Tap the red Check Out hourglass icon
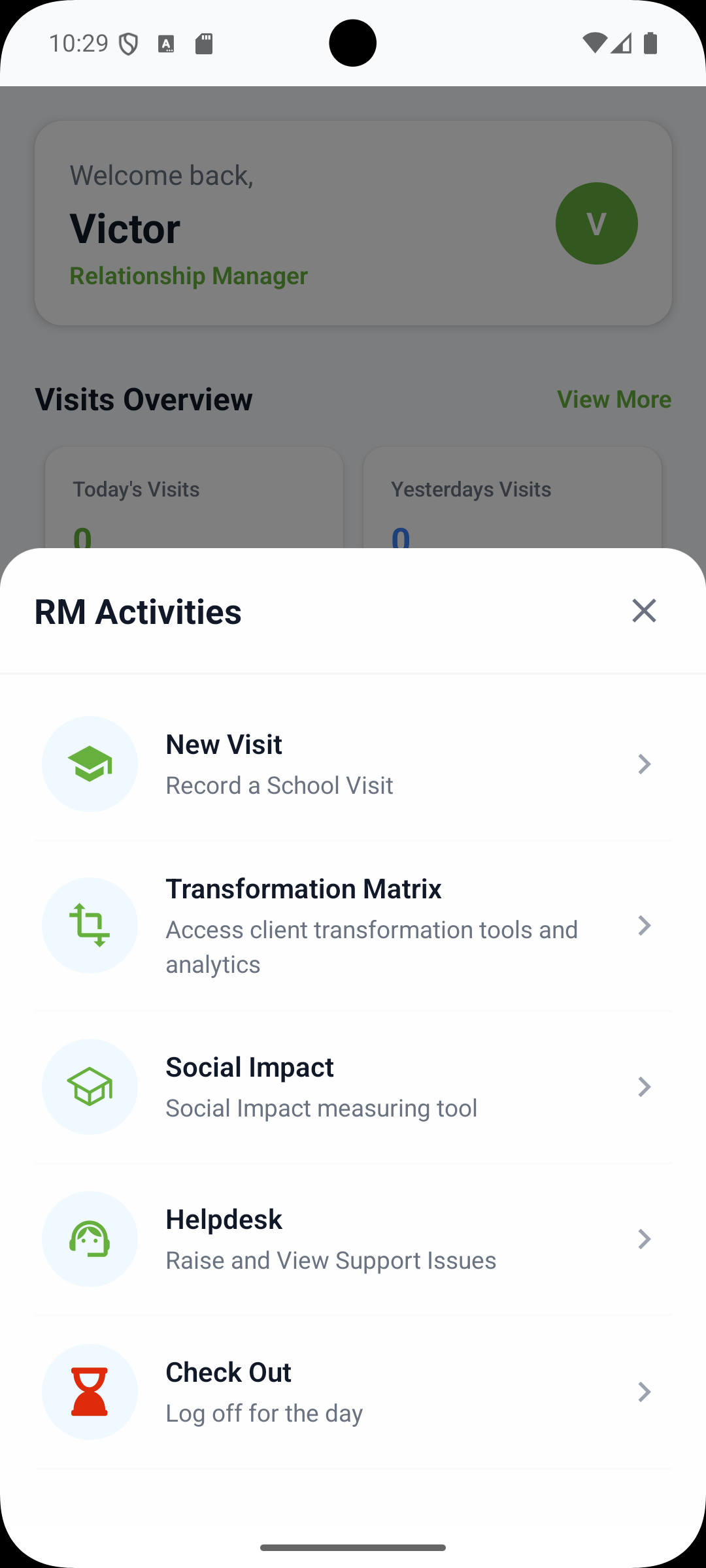 pyautogui.click(x=90, y=1392)
